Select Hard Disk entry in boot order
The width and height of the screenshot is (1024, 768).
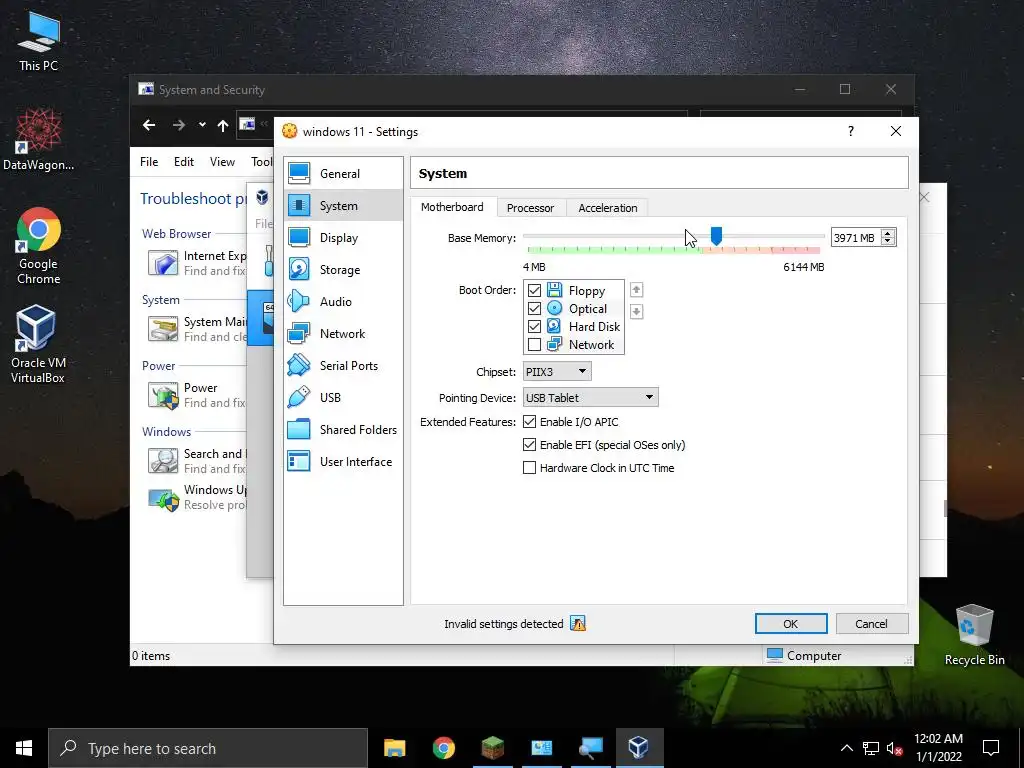click(x=594, y=327)
